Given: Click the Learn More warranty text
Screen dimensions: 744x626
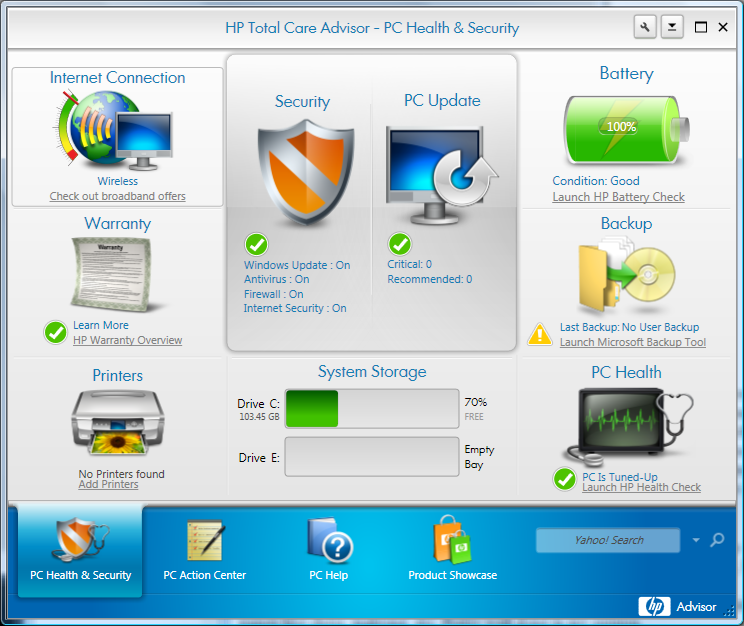Looking at the screenshot, I should [101, 325].
